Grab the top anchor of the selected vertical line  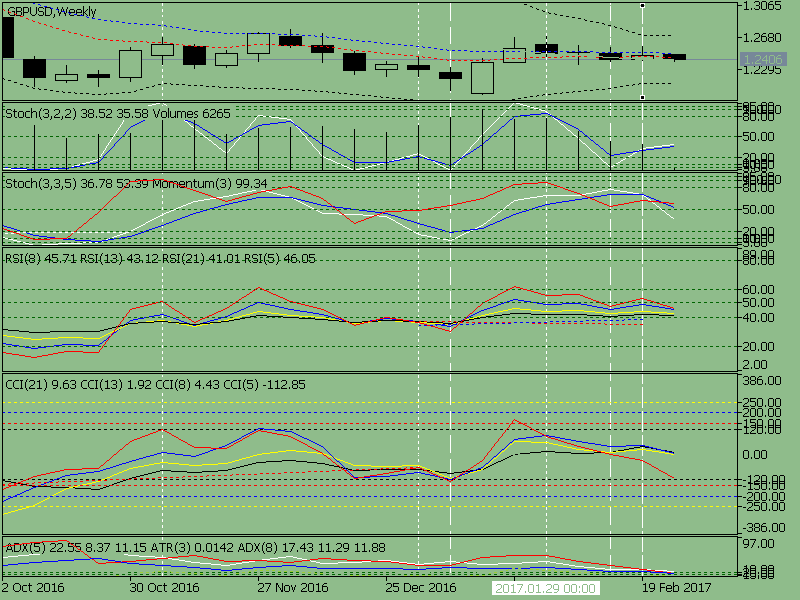(x=642, y=6)
